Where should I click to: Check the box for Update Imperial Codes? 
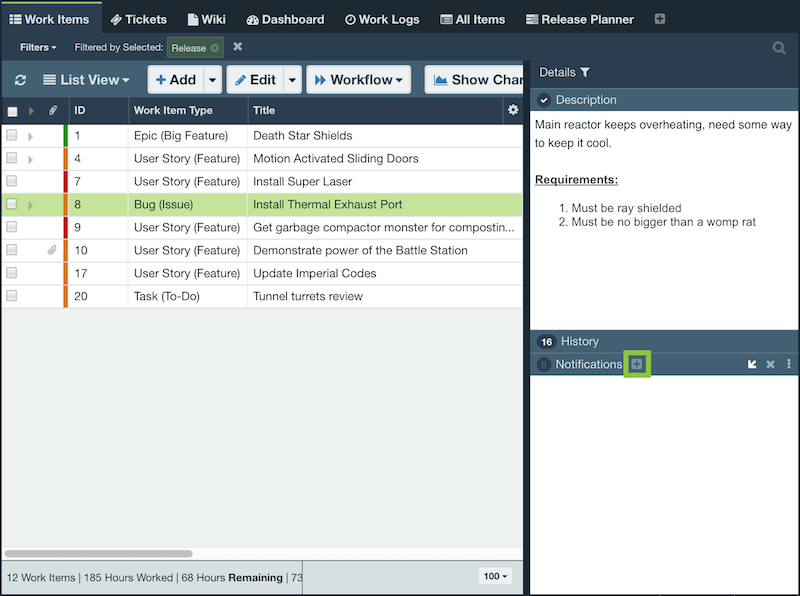12,273
